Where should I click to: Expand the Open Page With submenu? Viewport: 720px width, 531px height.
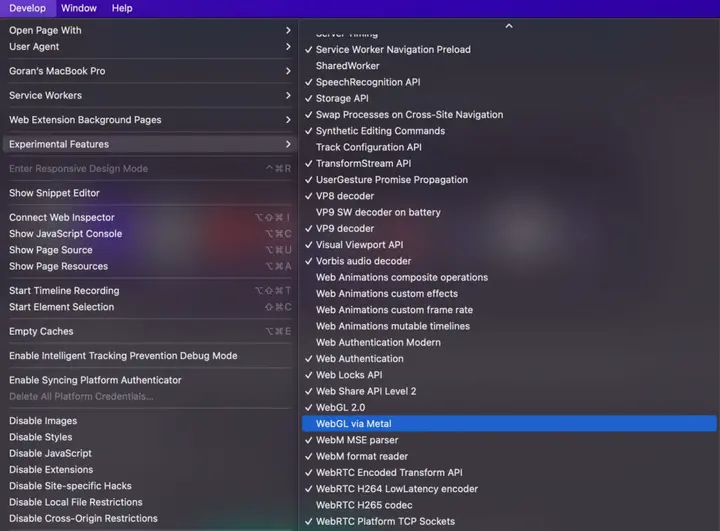[150, 30]
